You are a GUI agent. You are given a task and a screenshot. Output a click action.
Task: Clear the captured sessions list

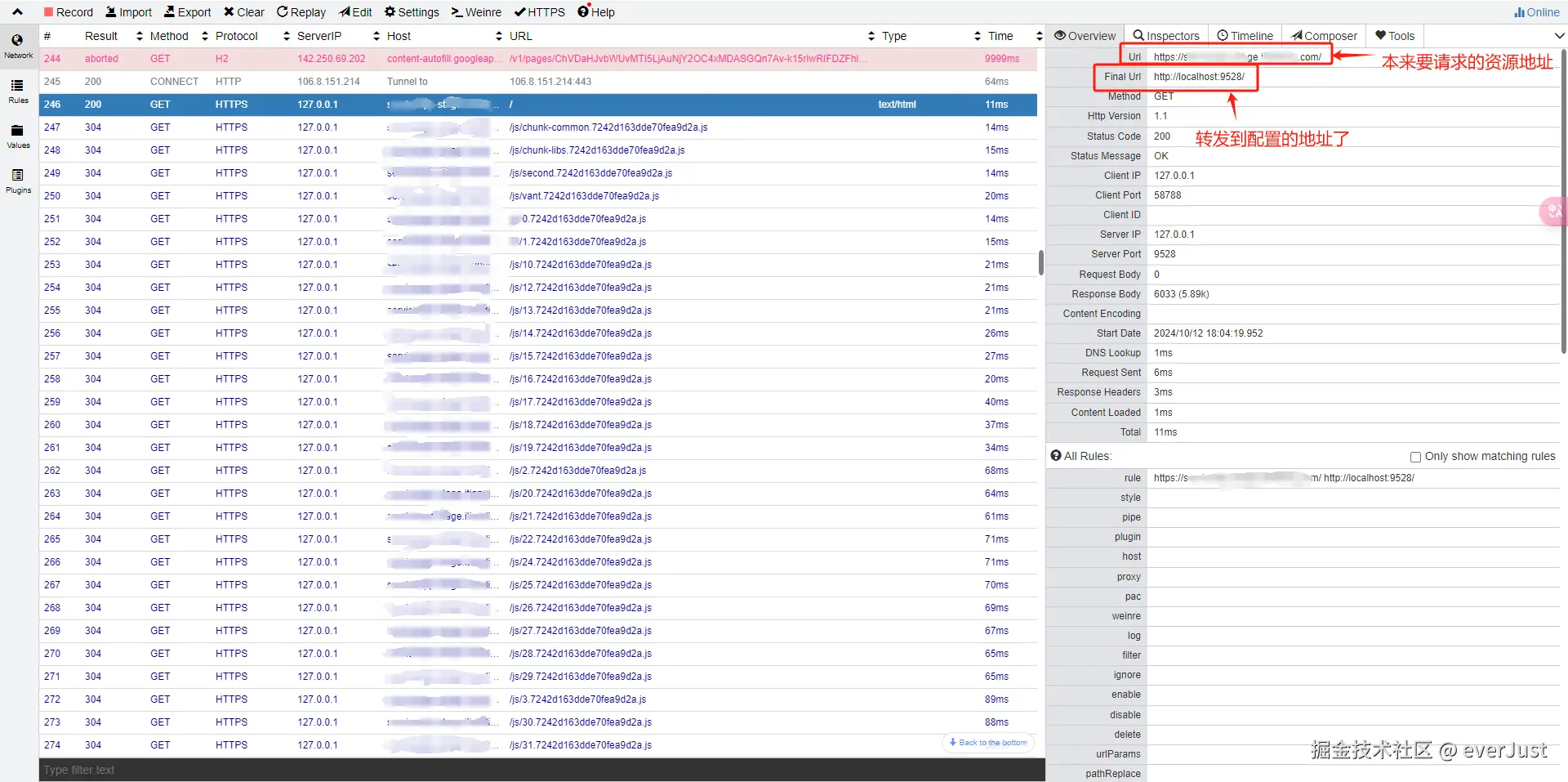[x=244, y=12]
